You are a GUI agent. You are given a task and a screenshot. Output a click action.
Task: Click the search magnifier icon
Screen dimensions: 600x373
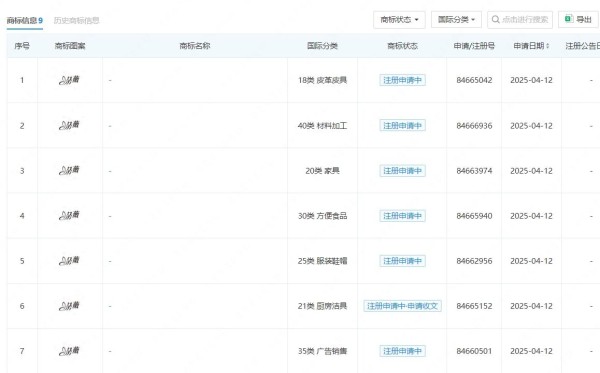click(x=495, y=20)
